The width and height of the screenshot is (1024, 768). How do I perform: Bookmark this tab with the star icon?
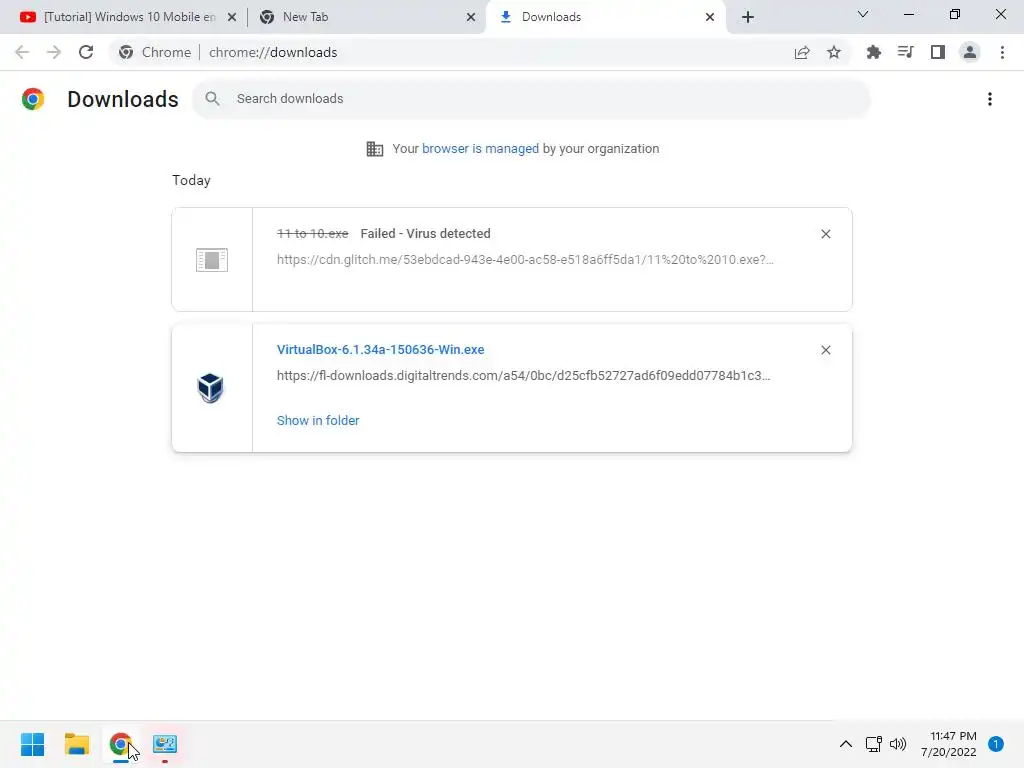click(834, 52)
